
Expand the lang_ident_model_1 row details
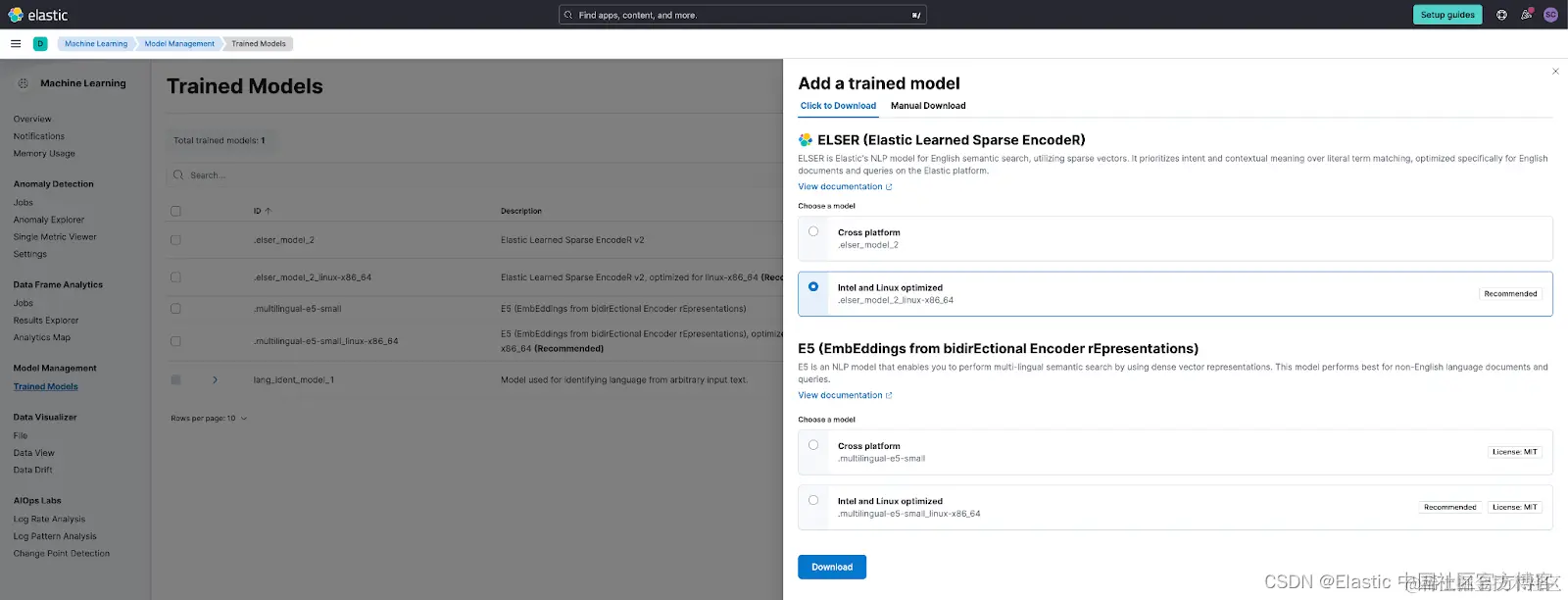[215, 379]
